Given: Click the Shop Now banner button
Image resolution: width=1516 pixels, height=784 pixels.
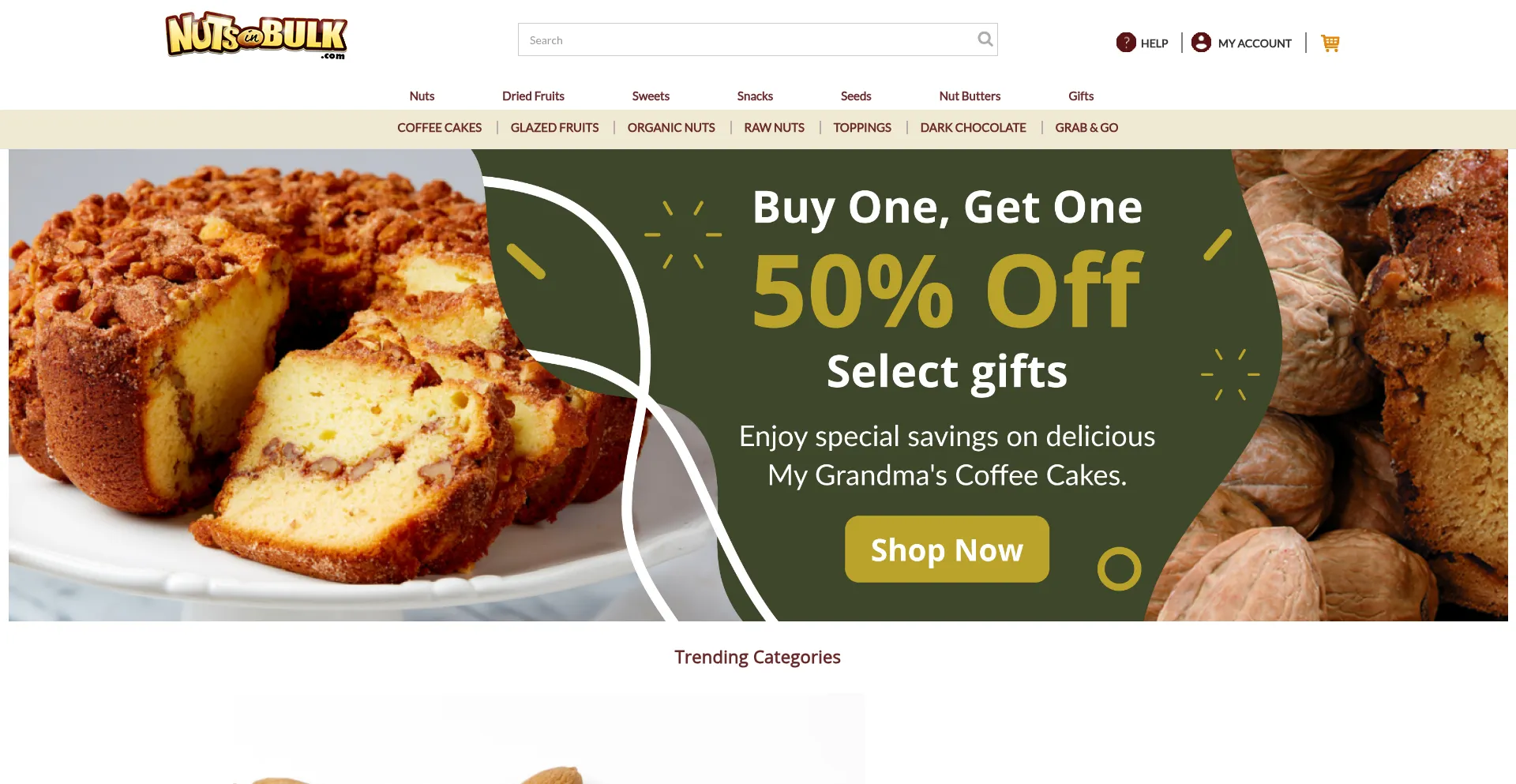Looking at the screenshot, I should click(947, 550).
